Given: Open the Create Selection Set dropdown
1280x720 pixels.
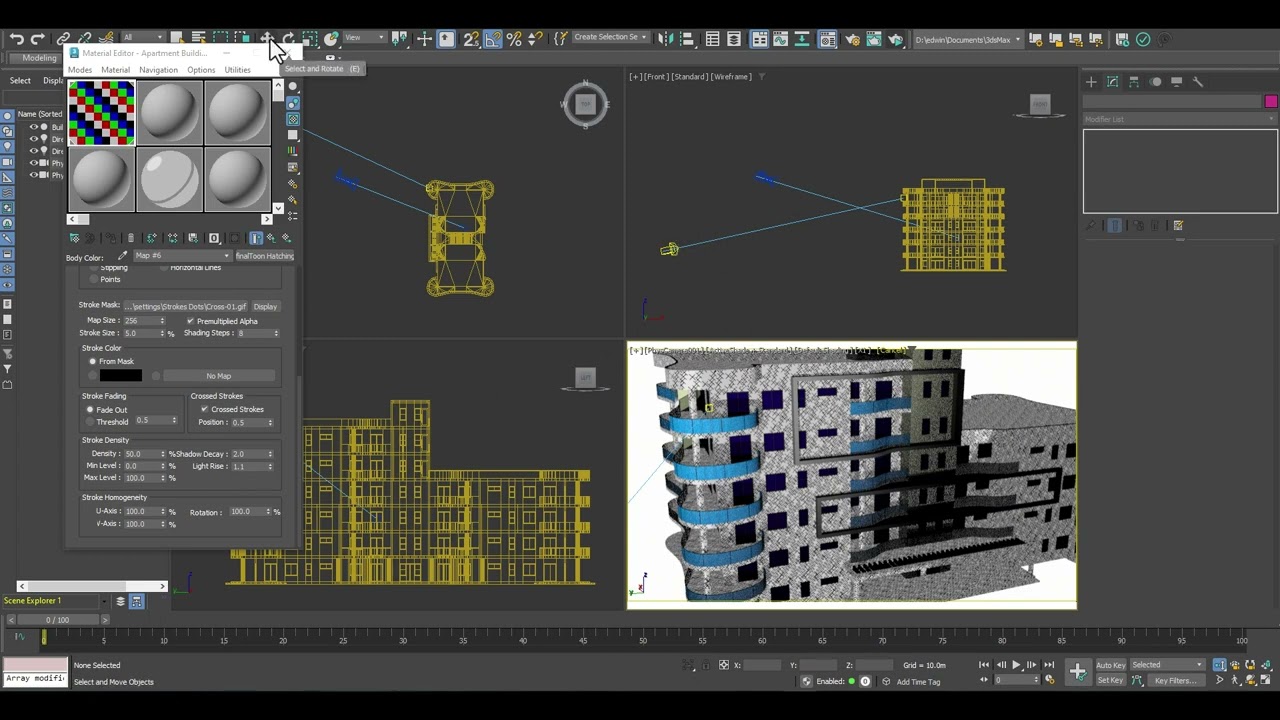Looking at the screenshot, I should (610, 38).
